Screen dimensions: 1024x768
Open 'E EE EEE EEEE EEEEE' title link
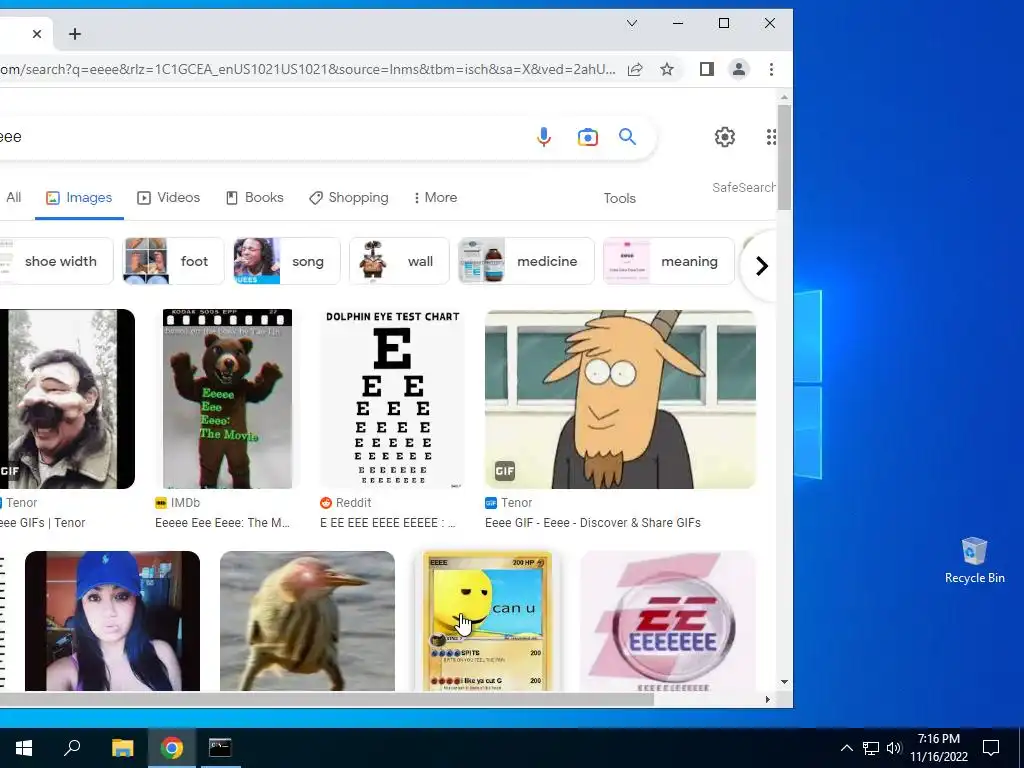click(x=388, y=522)
